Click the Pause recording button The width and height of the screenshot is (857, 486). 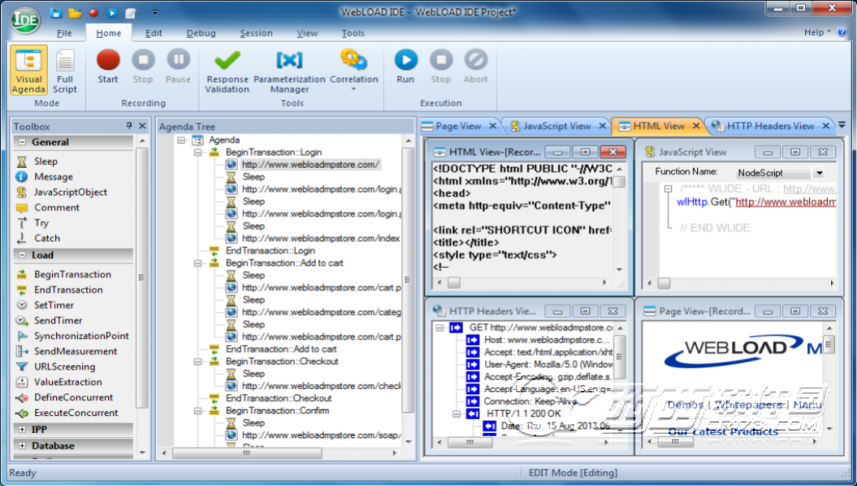178,66
